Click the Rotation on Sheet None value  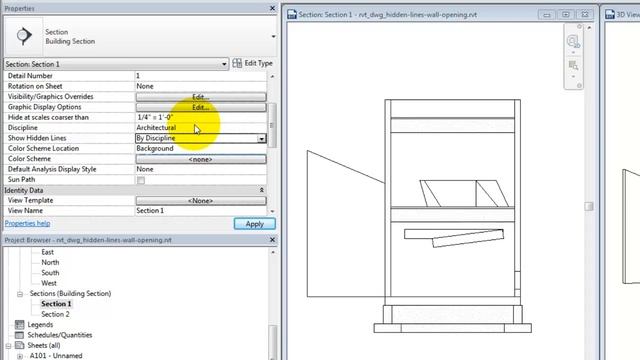click(200, 86)
